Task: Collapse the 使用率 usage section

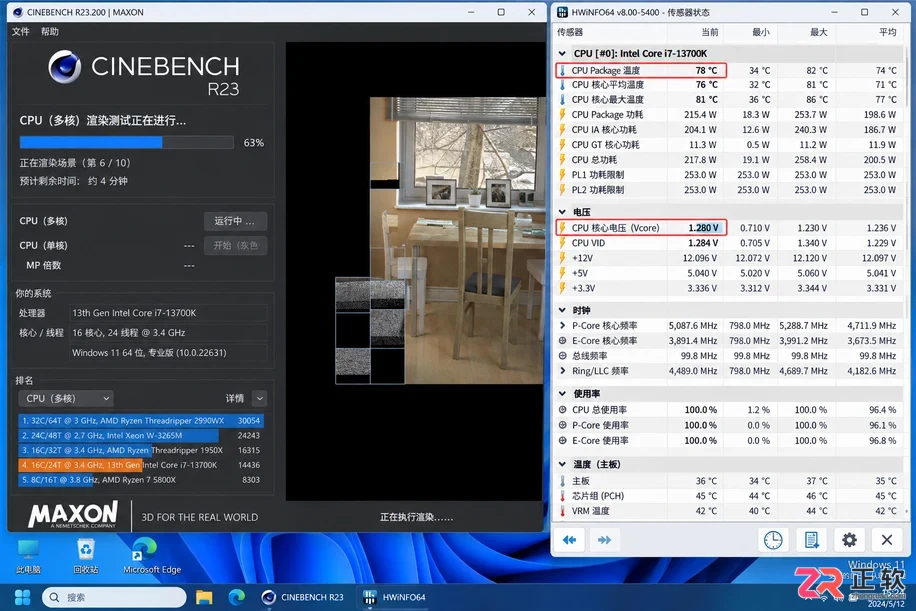Action: (x=562, y=394)
